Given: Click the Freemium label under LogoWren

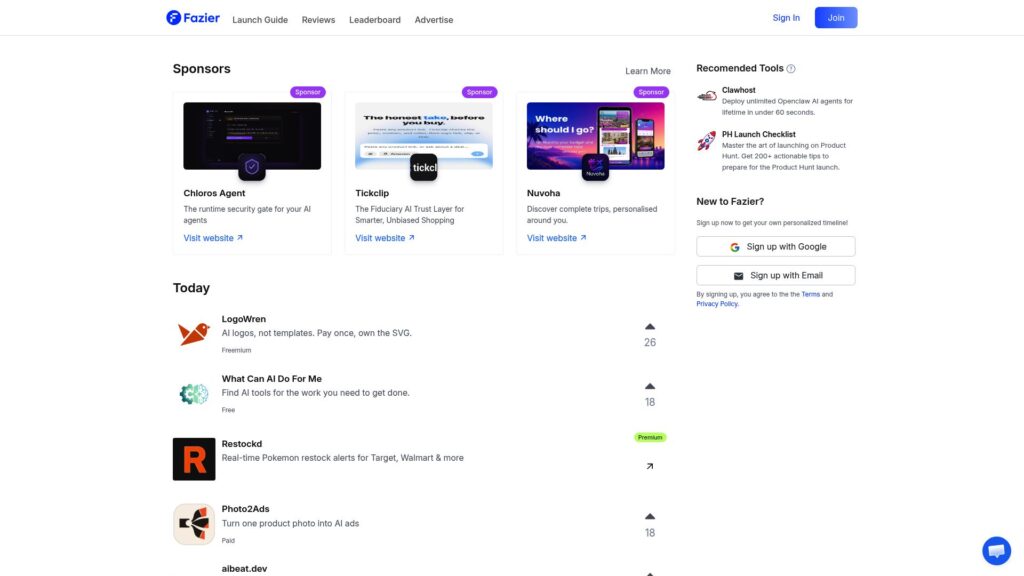Looking at the screenshot, I should tap(236, 350).
